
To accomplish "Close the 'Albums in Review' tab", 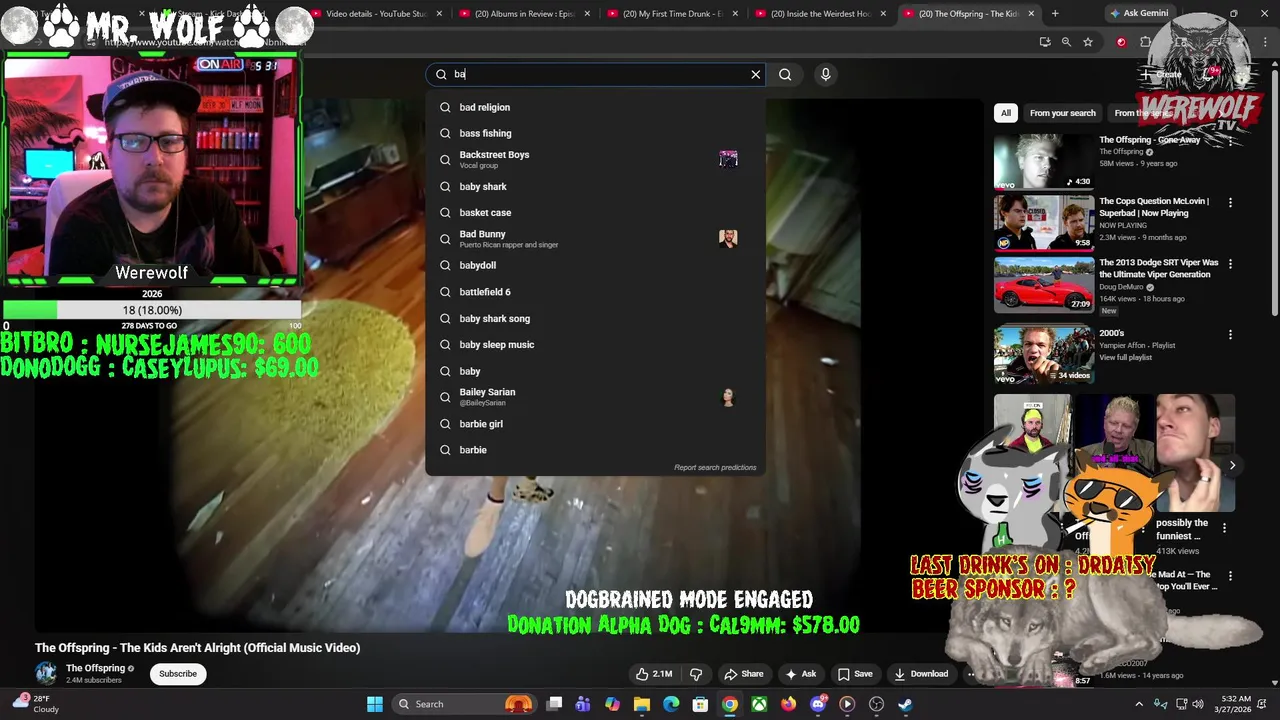I will [x=587, y=14].
